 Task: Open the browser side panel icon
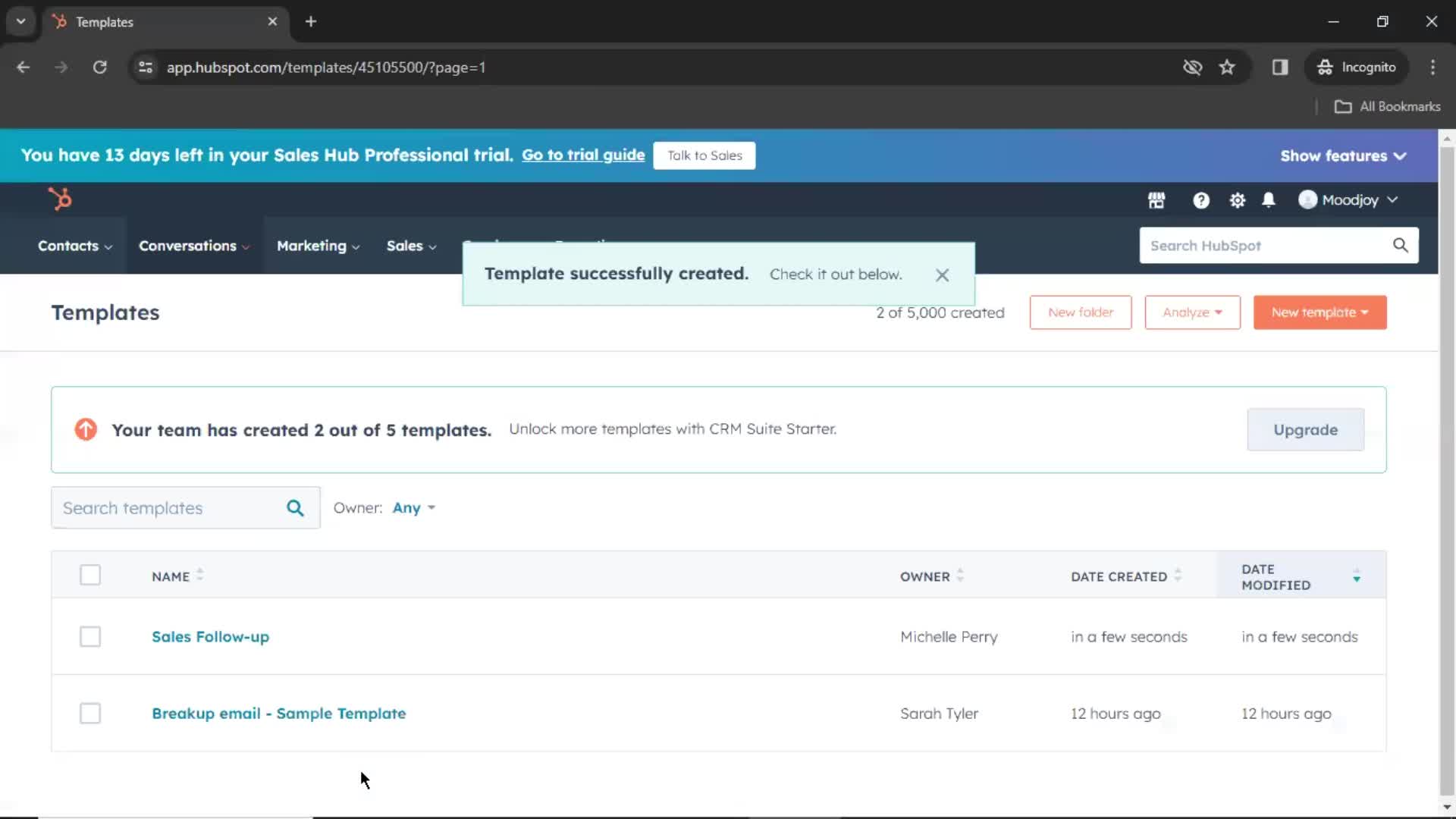tap(1280, 67)
